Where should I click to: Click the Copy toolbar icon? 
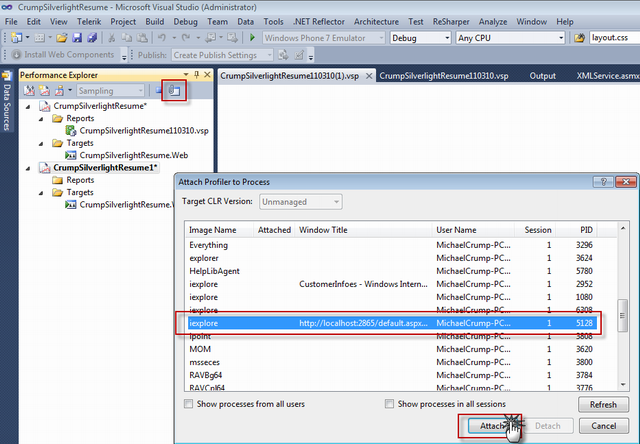(x=127, y=38)
